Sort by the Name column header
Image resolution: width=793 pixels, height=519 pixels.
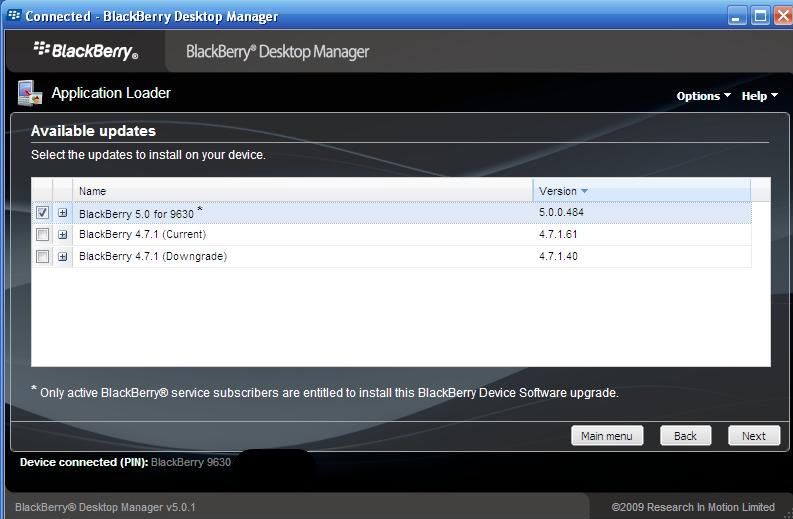302,191
